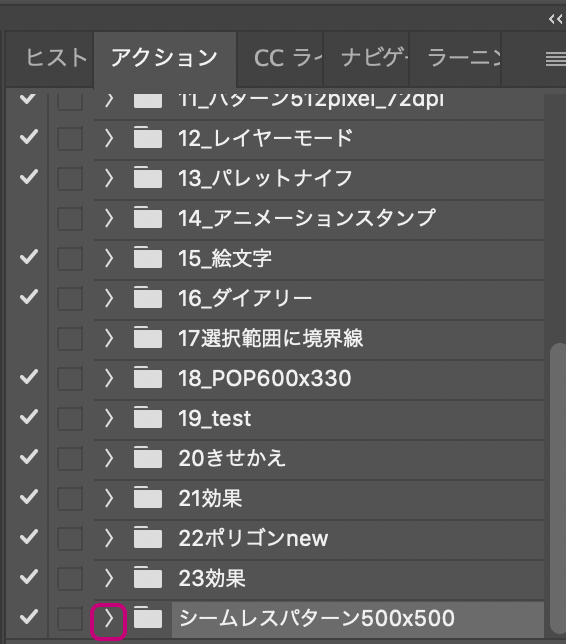Click the Actions panel vertical scrollbar
Screen dimensions: 566x644
pos(558,489)
